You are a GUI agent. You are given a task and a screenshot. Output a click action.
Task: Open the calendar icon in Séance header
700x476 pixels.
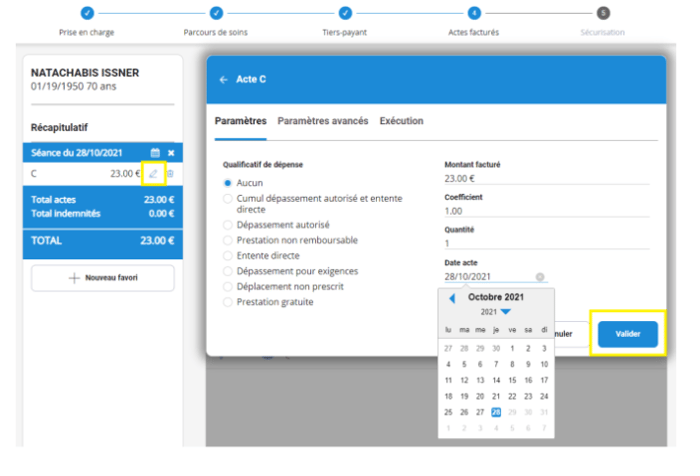point(155,152)
